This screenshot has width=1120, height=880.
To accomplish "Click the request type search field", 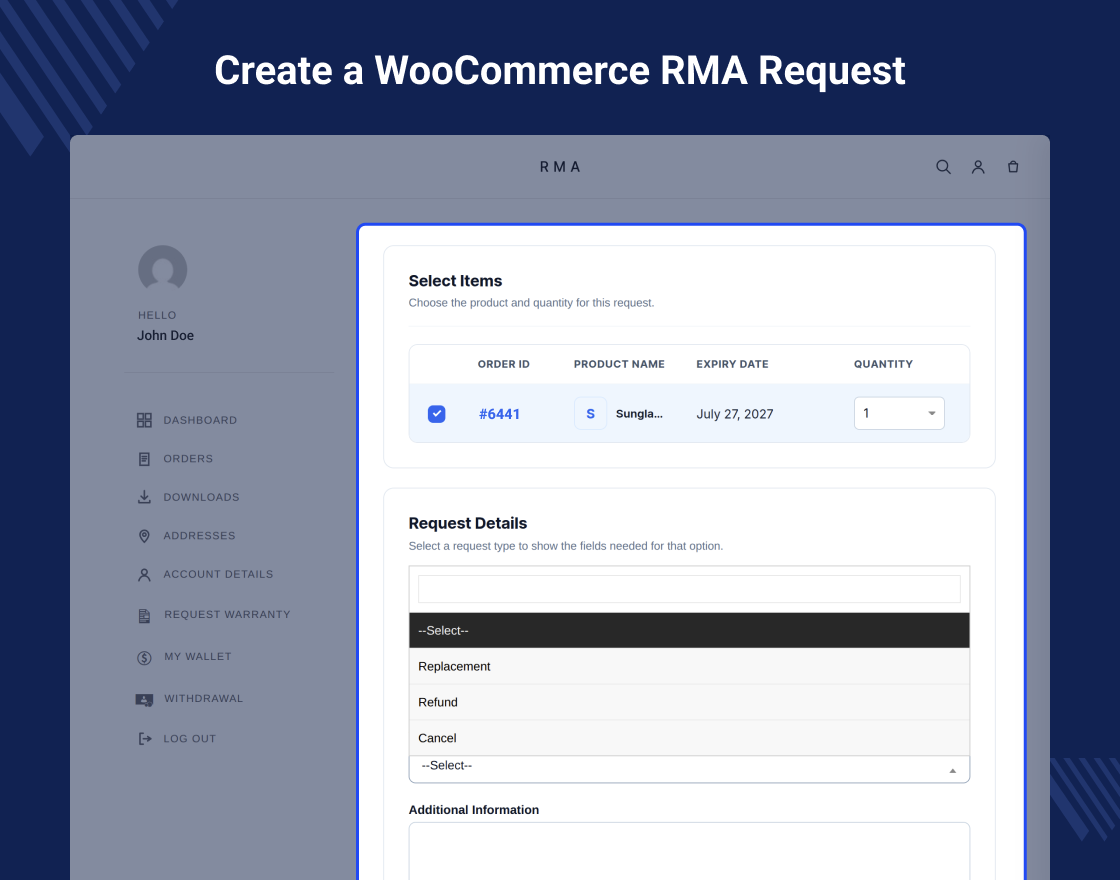I will (689, 589).
